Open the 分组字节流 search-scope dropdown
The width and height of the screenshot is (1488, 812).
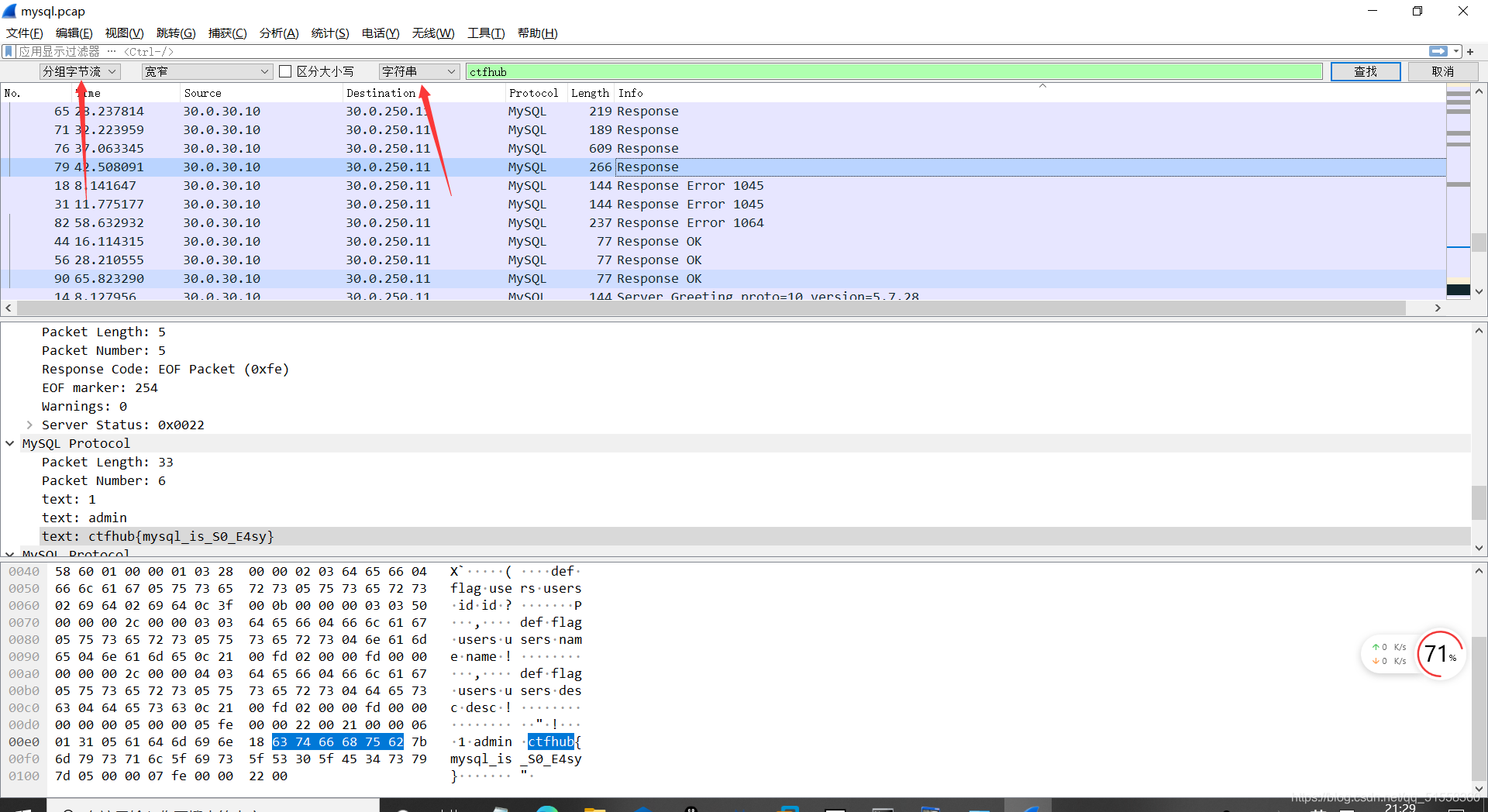click(79, 71)
